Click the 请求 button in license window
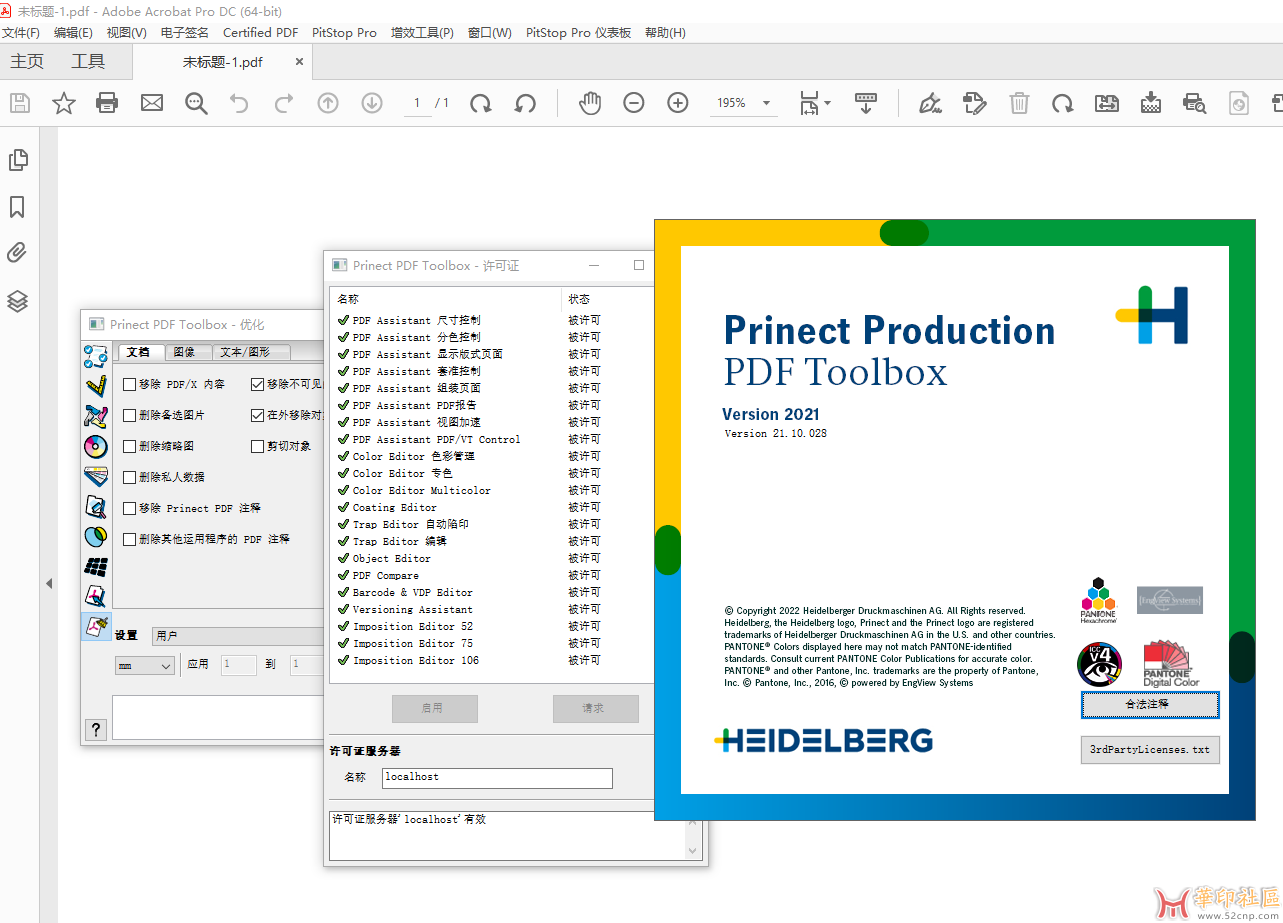 (595, 708)
